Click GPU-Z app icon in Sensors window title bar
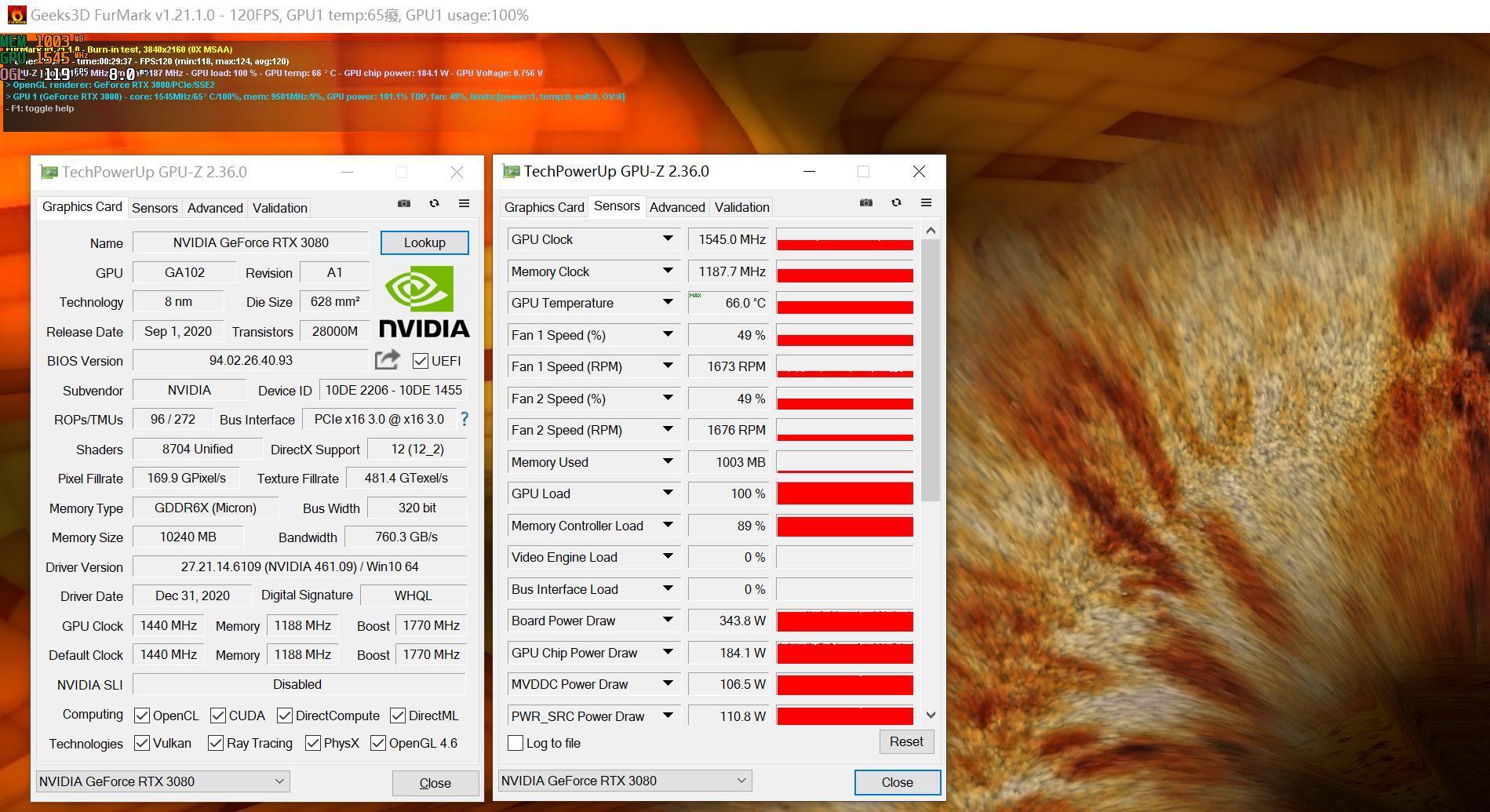Image resolution: width=1490 pixels, height=812 pixels. 512,171
